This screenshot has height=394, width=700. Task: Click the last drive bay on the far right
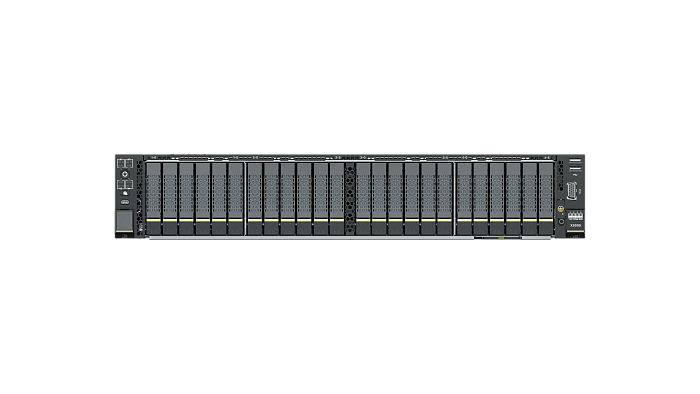click(x=546, y=199)
